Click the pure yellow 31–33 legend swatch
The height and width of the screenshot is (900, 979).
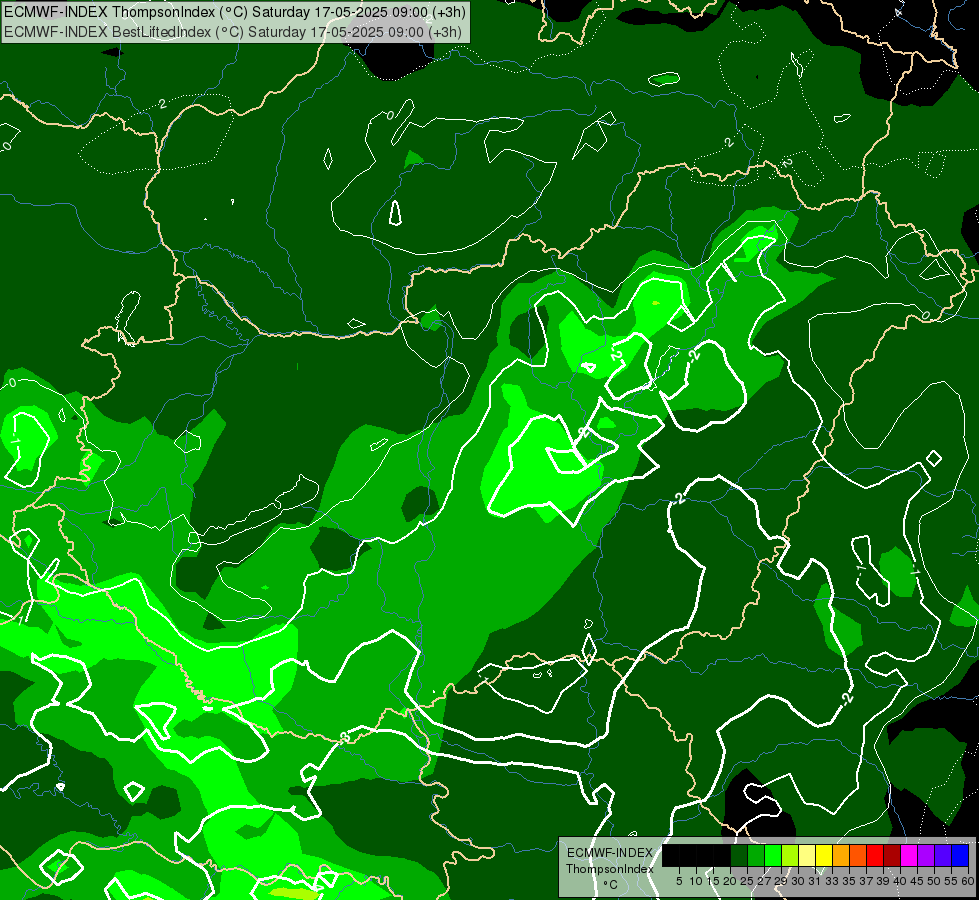coord(824,855)
